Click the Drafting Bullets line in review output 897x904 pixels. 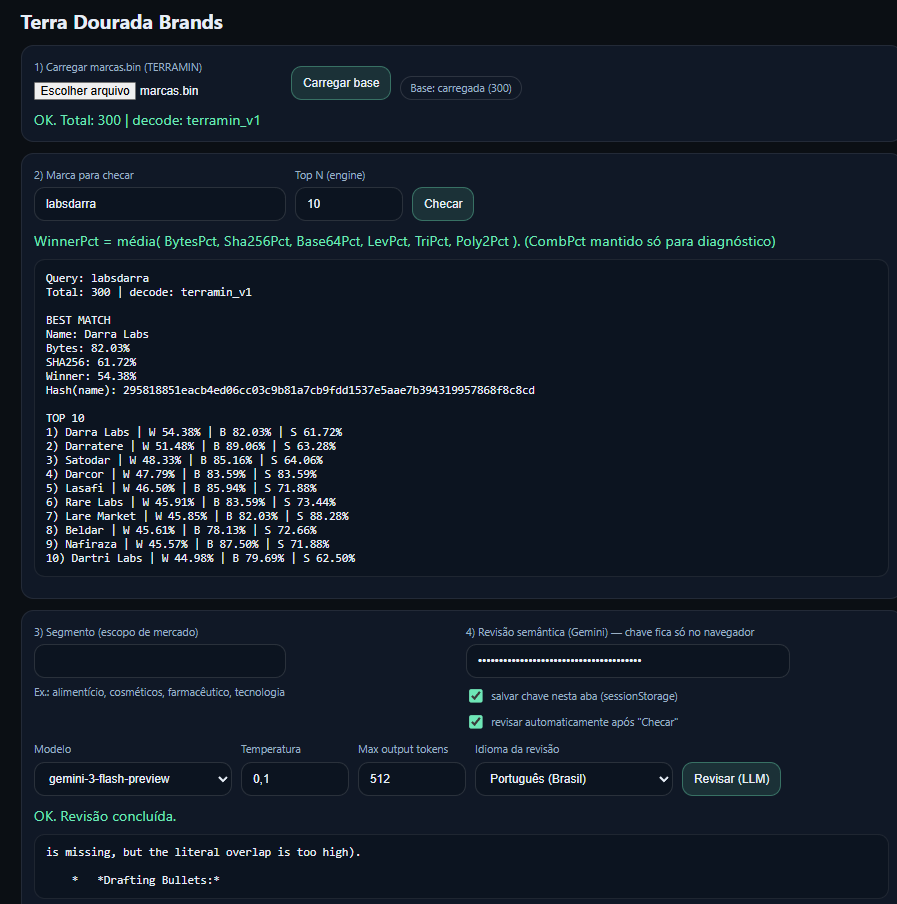tap(146, 880)
